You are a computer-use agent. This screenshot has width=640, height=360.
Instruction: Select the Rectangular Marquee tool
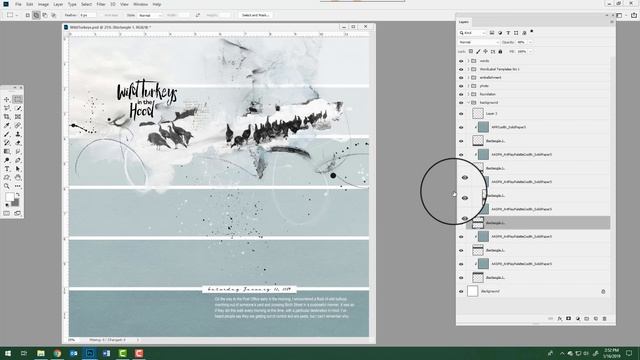[x=18, y=100]
